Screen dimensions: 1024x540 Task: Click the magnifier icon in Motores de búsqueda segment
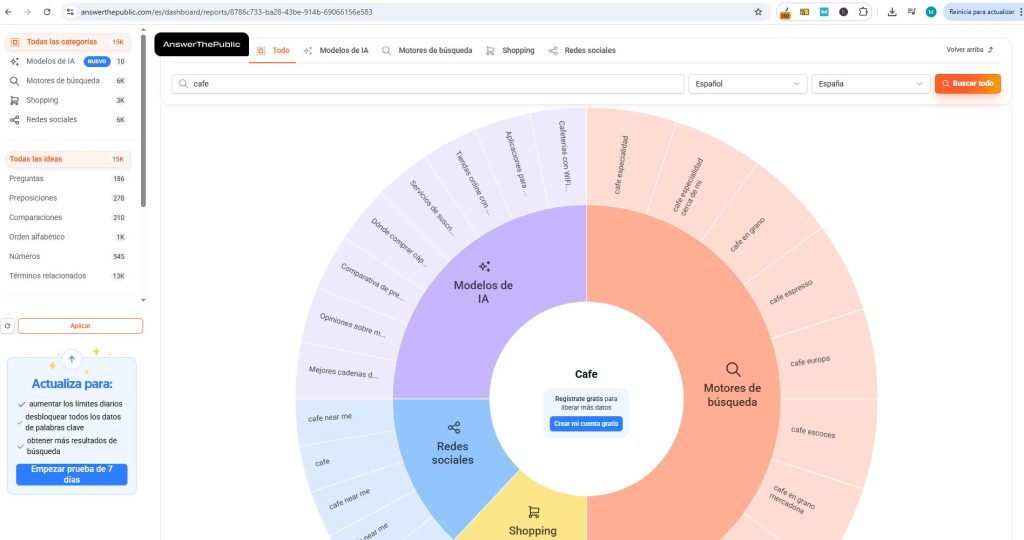(x=733, y=370)
